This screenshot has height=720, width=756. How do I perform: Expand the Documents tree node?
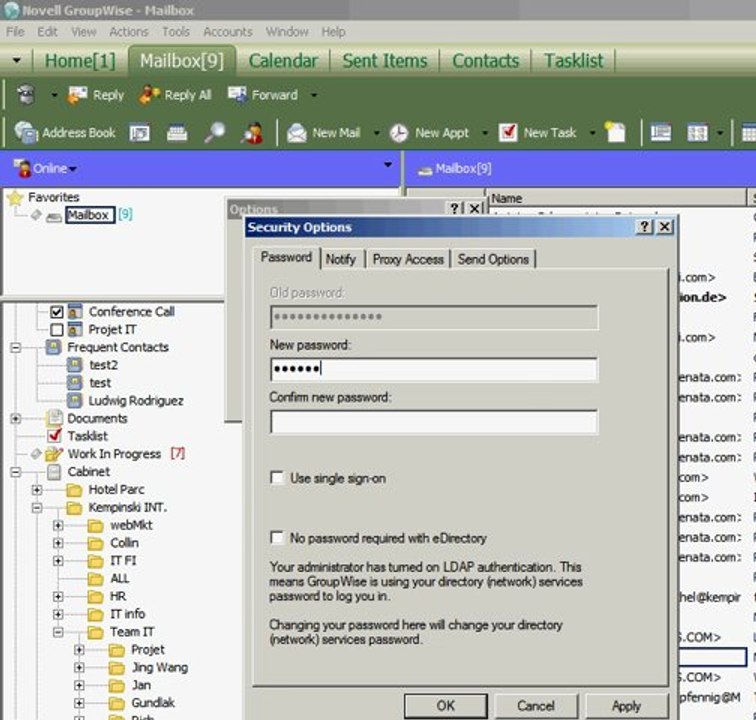(x=15, y=418)
